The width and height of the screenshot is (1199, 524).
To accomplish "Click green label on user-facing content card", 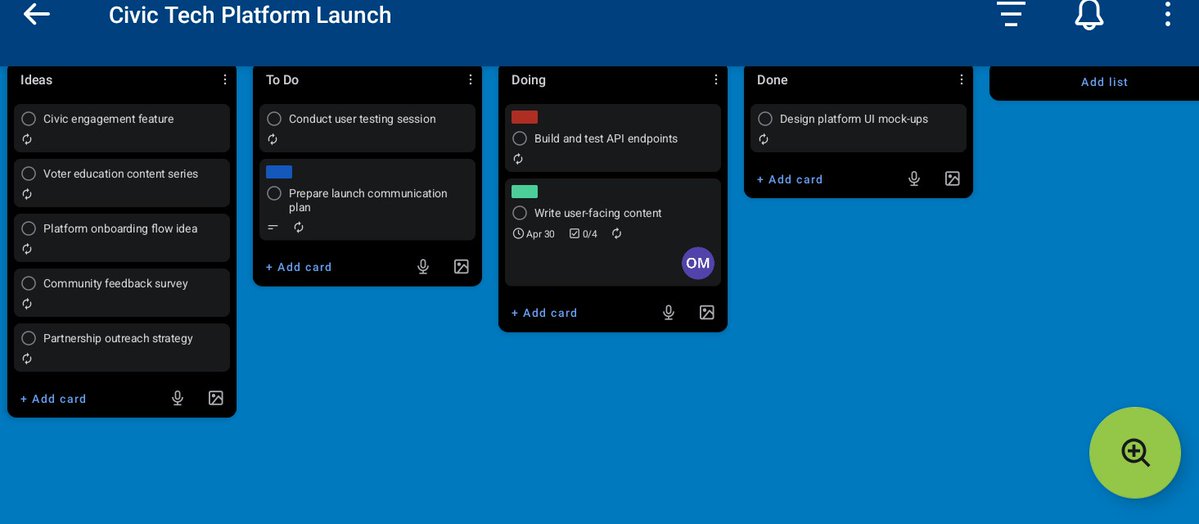I will pyautogui.click(x=525, y=191).
